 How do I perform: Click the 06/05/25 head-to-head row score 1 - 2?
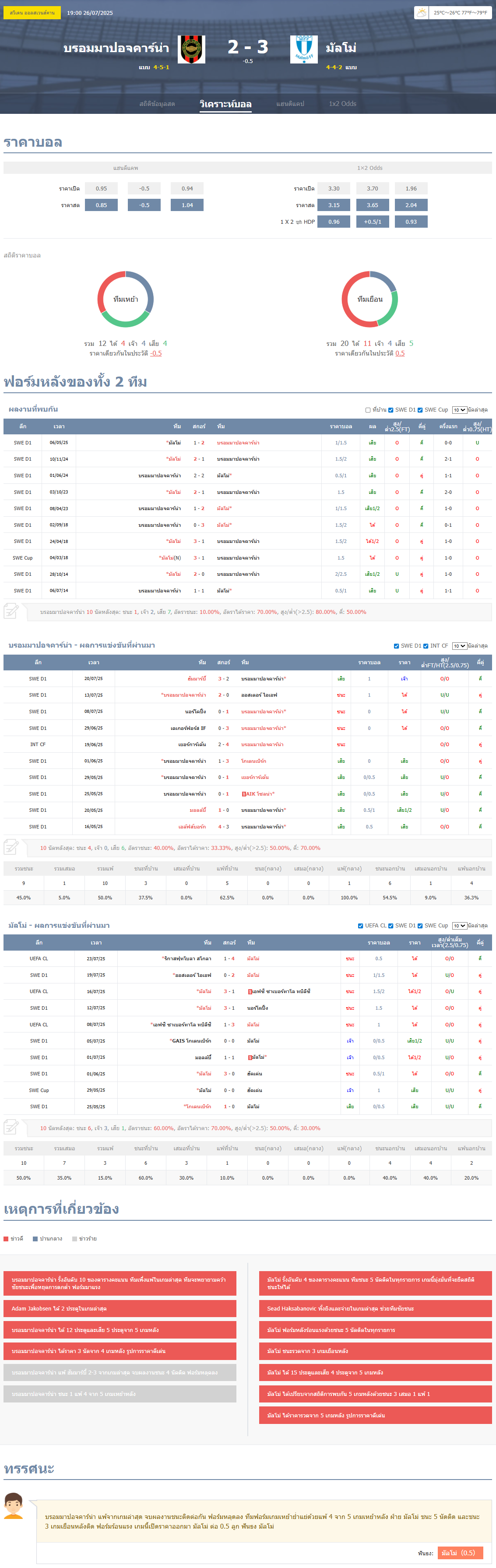[x=199, y=443]
